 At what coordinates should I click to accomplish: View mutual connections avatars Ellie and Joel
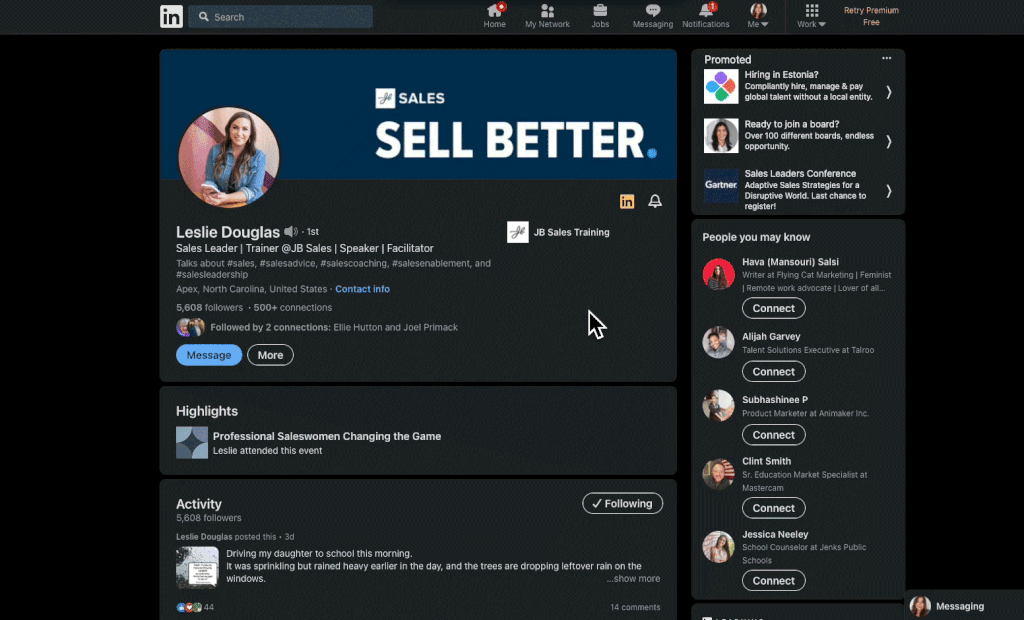[x=191, y=327]
